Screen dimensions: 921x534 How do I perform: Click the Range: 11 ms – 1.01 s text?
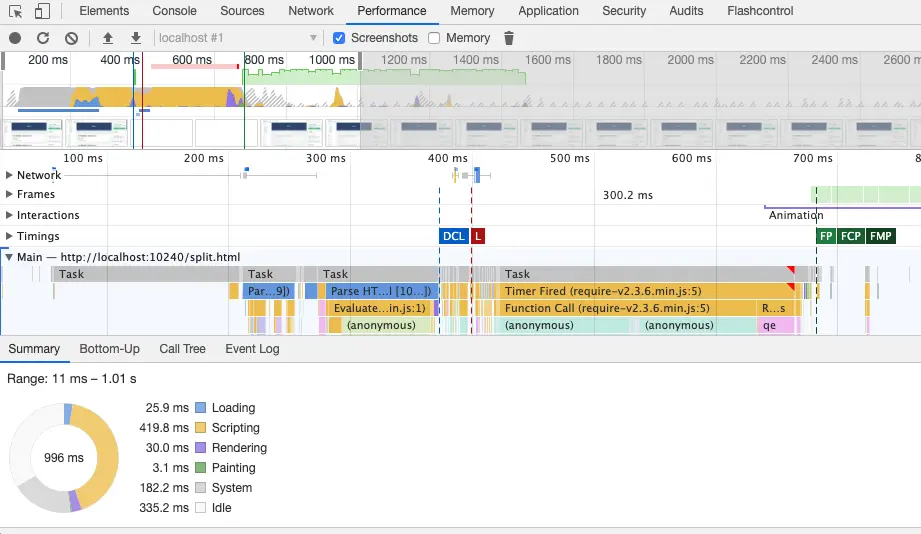(x=72, y=379)
